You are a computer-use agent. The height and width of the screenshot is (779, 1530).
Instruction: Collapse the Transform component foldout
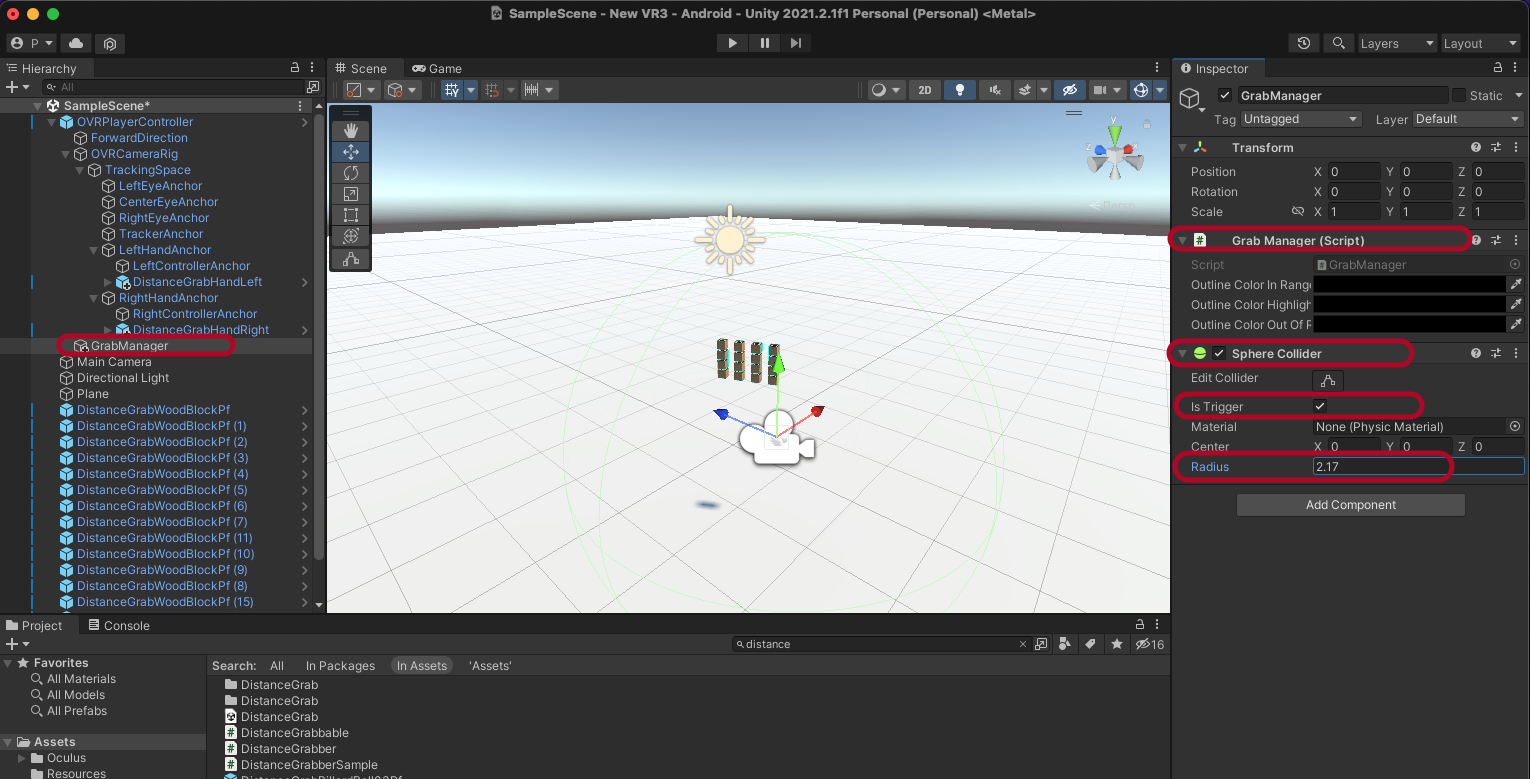(1182, 147)
